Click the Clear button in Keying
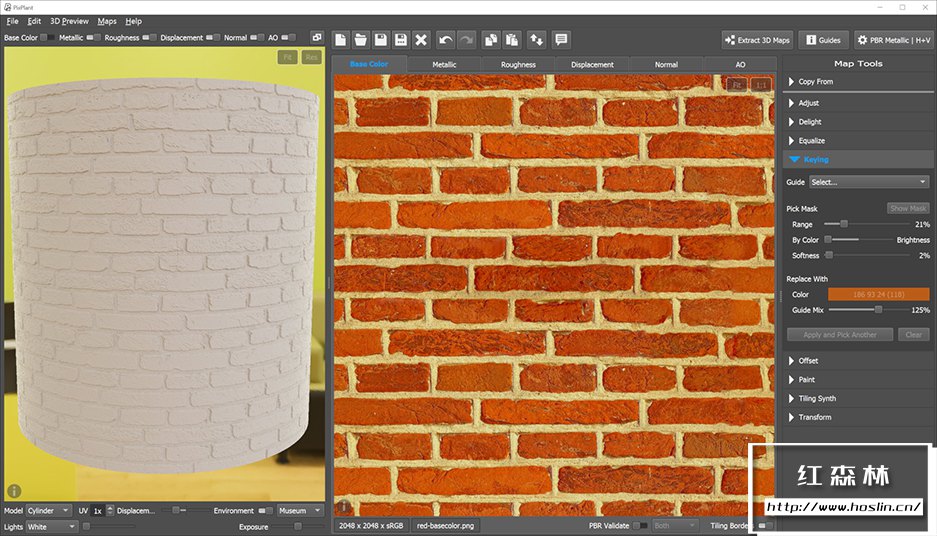Image resolution: width=937 pixels, height=536 pixels. 913,335
